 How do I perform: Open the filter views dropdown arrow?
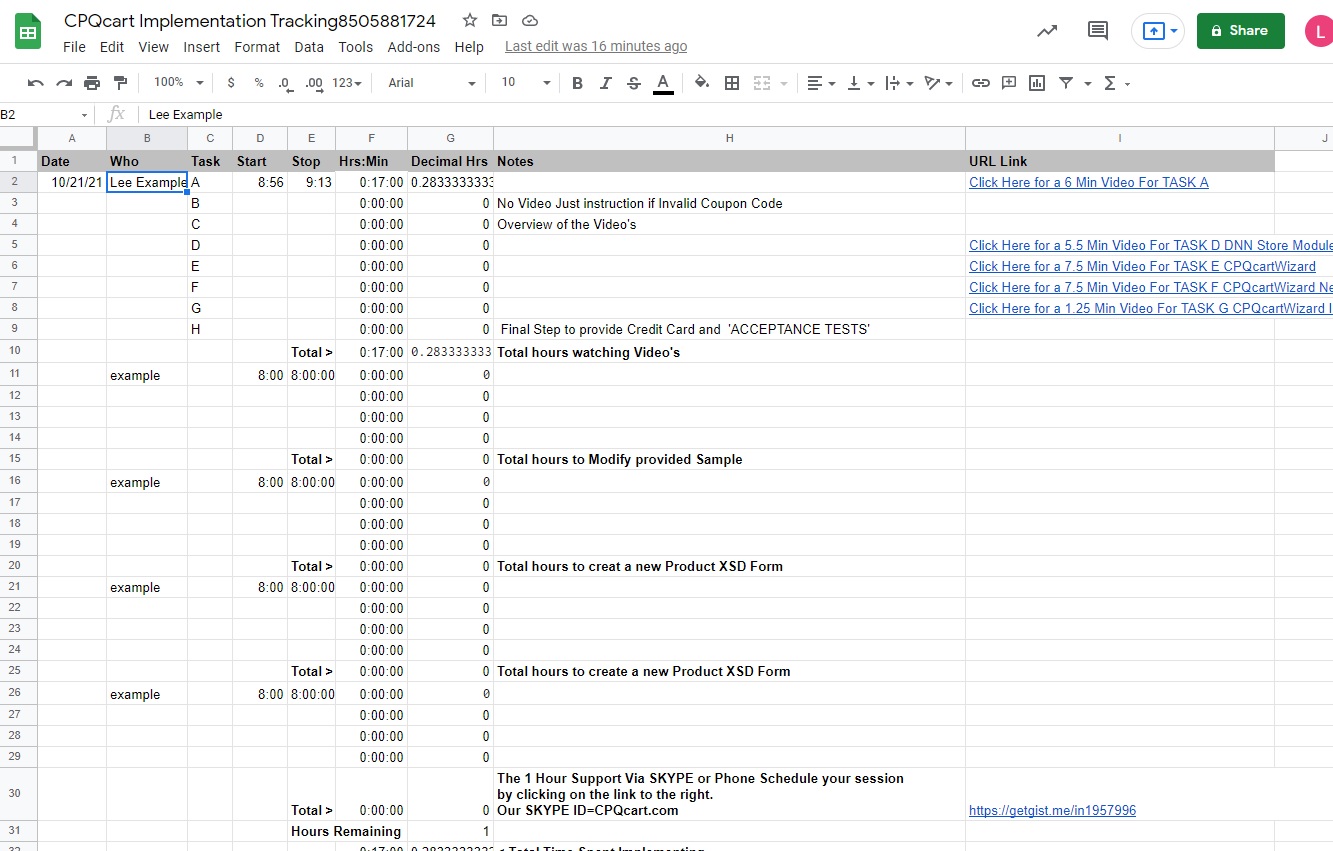(1086, 84)
